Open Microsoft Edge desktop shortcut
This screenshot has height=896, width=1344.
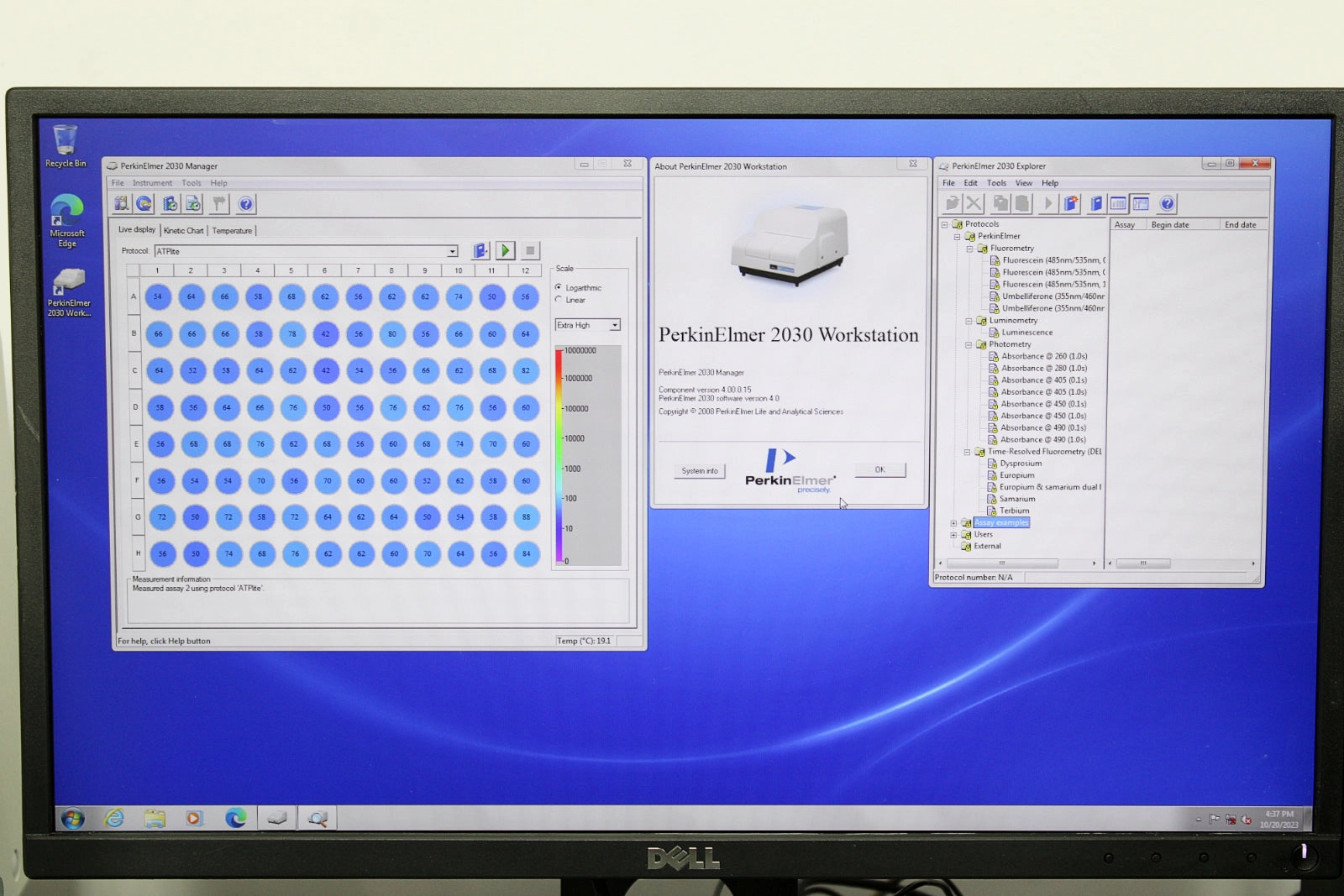pyautogui.click(x=66, y=220)
